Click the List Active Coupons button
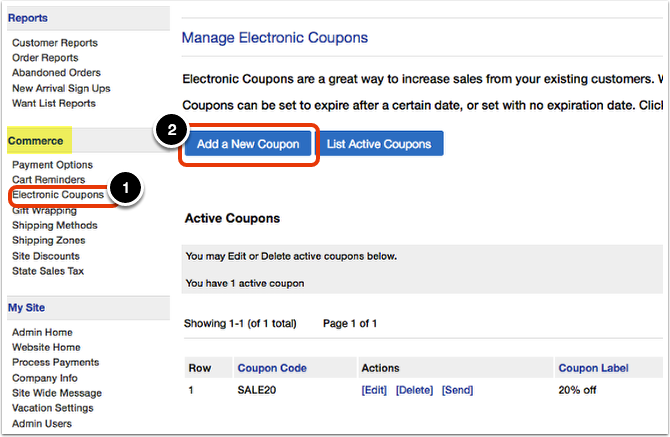 [379, 144]
